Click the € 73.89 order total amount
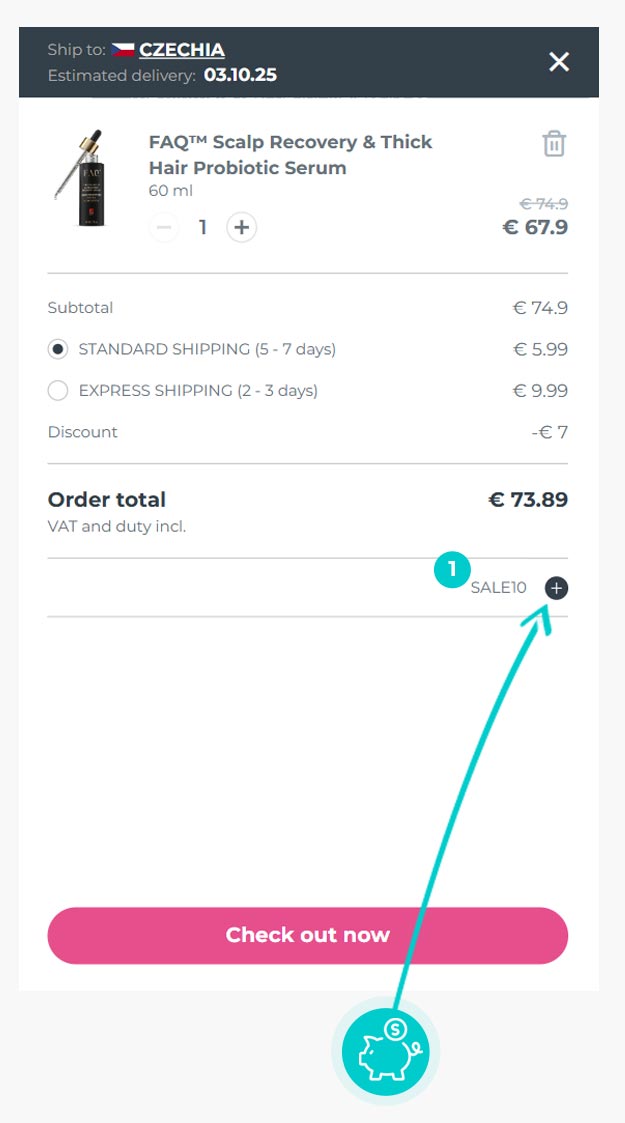Image resolution: width=625 pixels, height=1123 pixels. [x=528, y=499]
